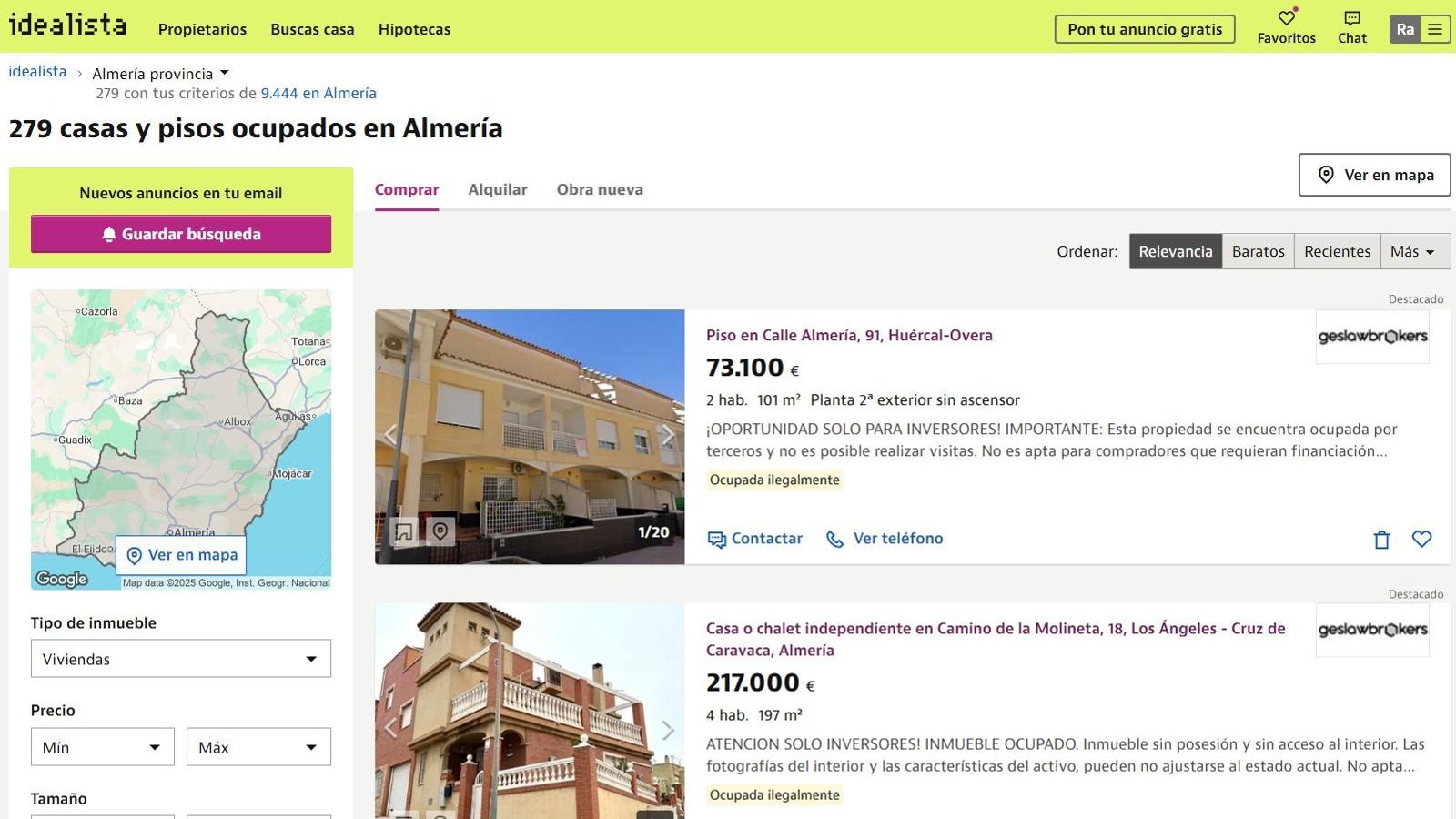Sort results by Recientes
1456x819 pixels.
point(1337,251)
